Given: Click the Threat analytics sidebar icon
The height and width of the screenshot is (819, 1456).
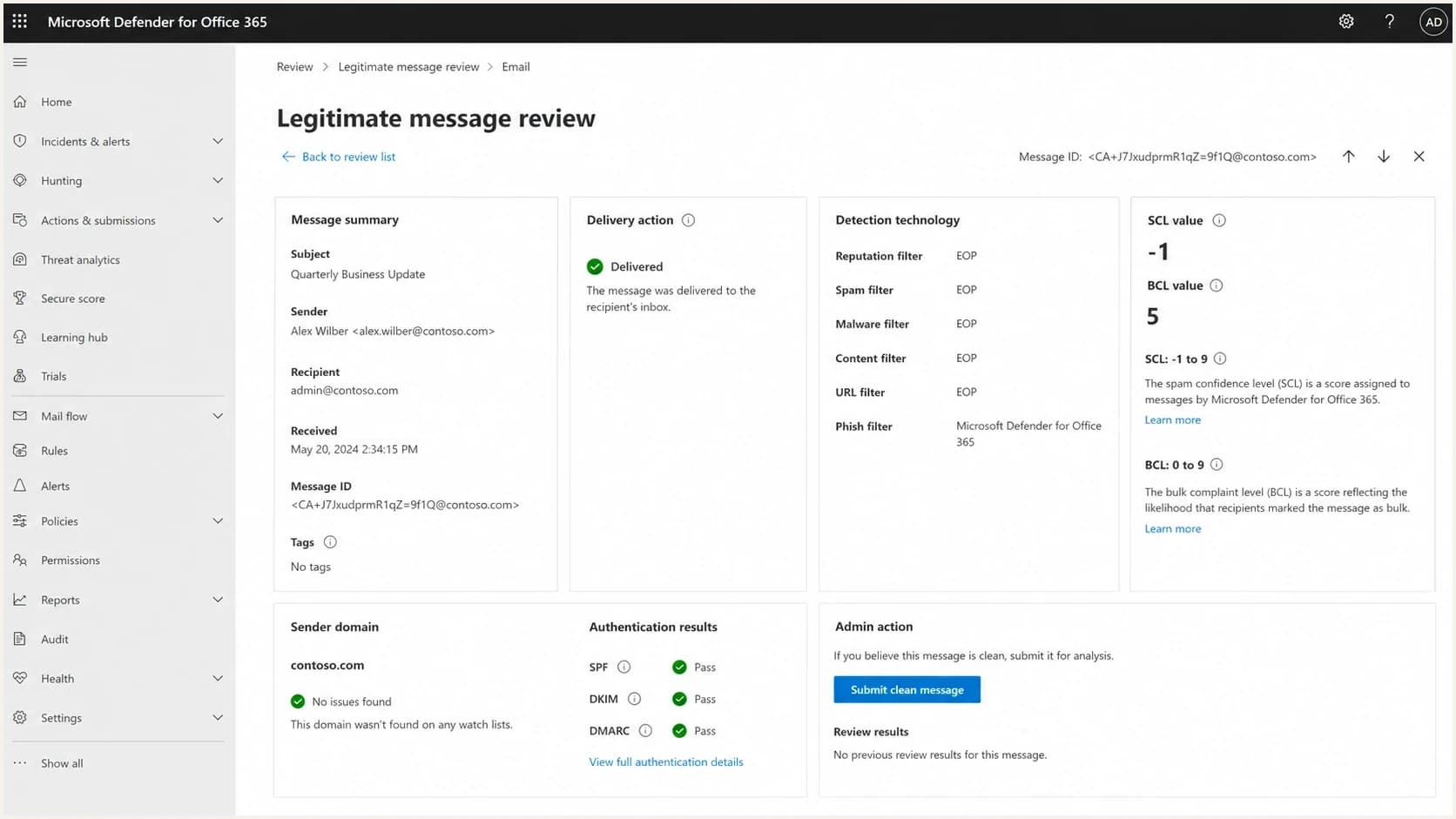Looking at the screenshot, I should click(20, 259).
